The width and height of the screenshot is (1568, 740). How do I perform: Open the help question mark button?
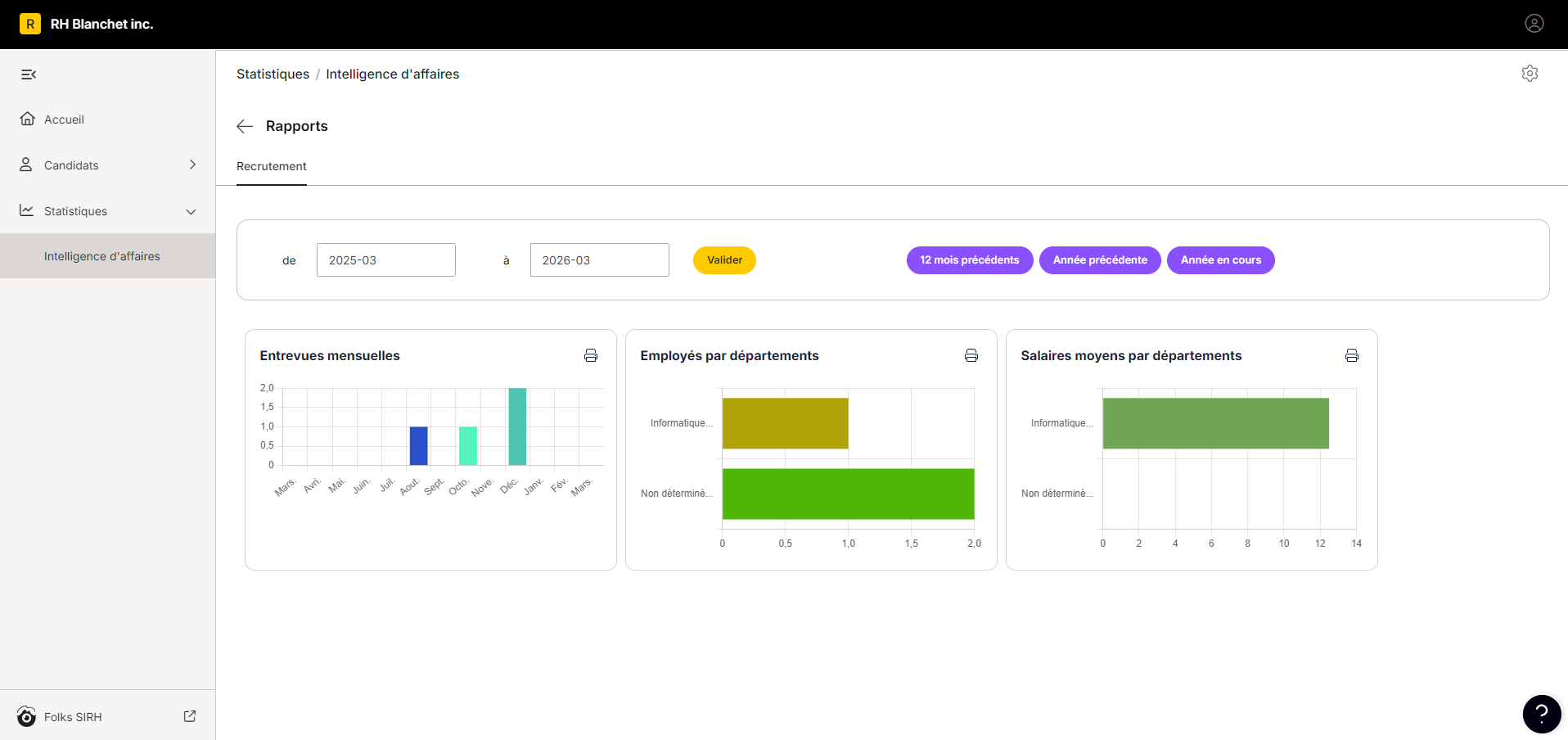[1542, 714]
